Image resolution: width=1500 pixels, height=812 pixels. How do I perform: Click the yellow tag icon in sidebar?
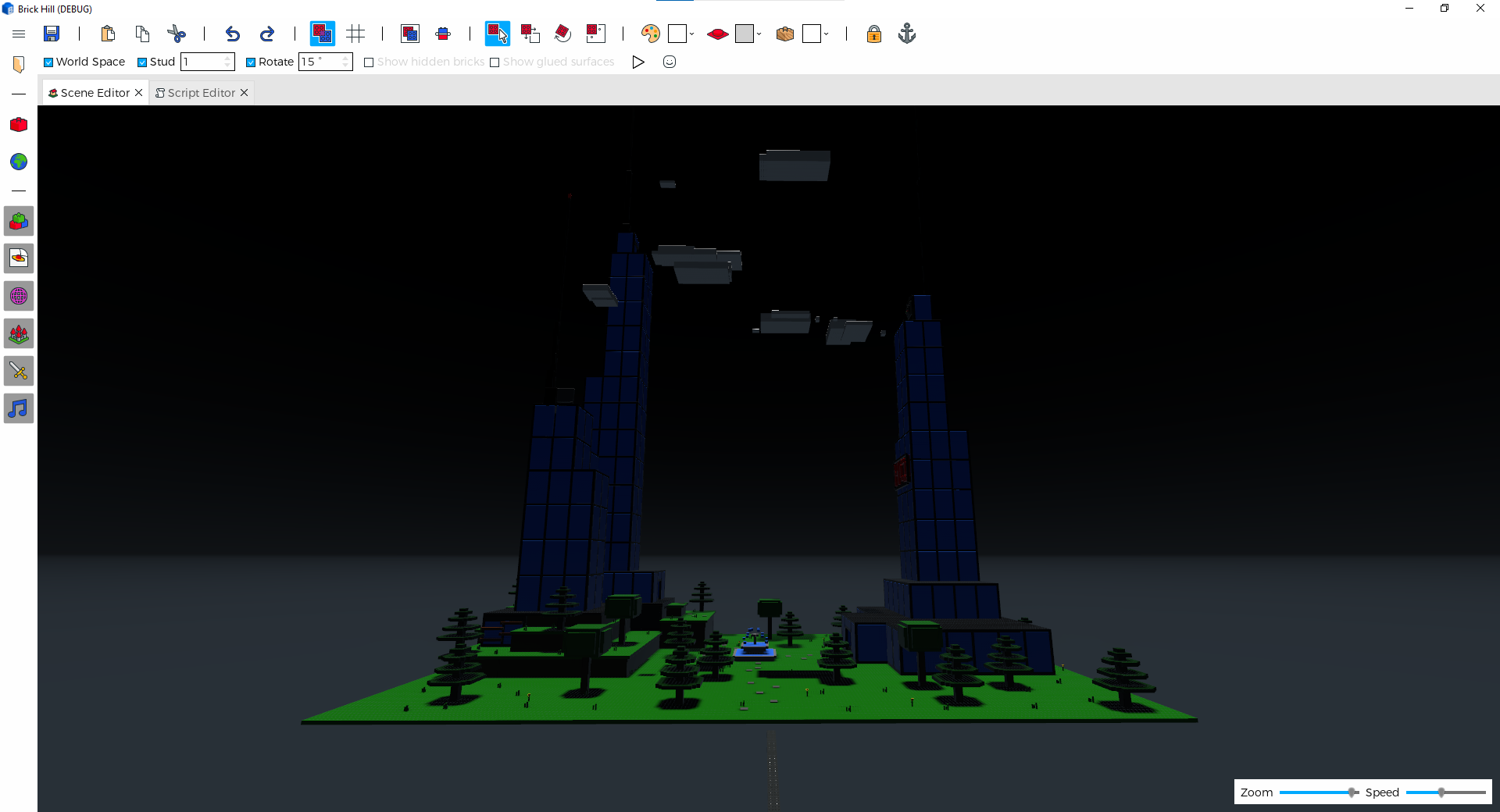pos(19,64)
